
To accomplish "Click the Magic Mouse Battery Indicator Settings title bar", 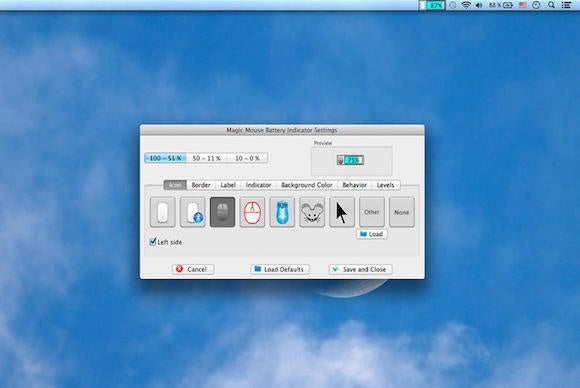I will pyautogui.click(x=282, y=130).
